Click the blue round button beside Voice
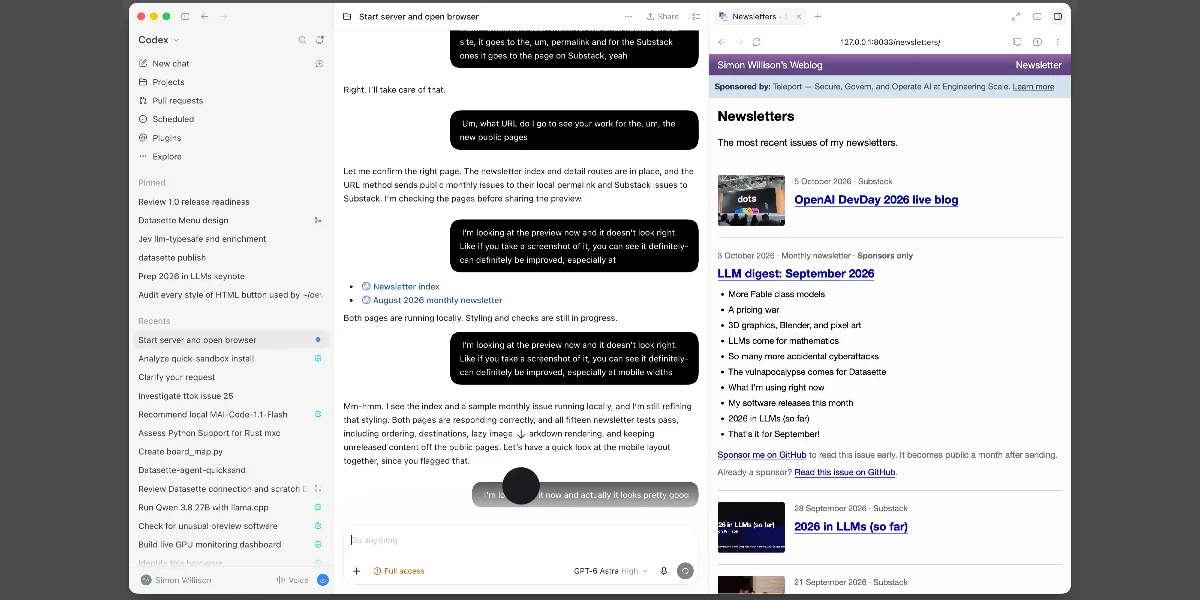The height and width of the screenshot is (600, 1200). (323, 580)
